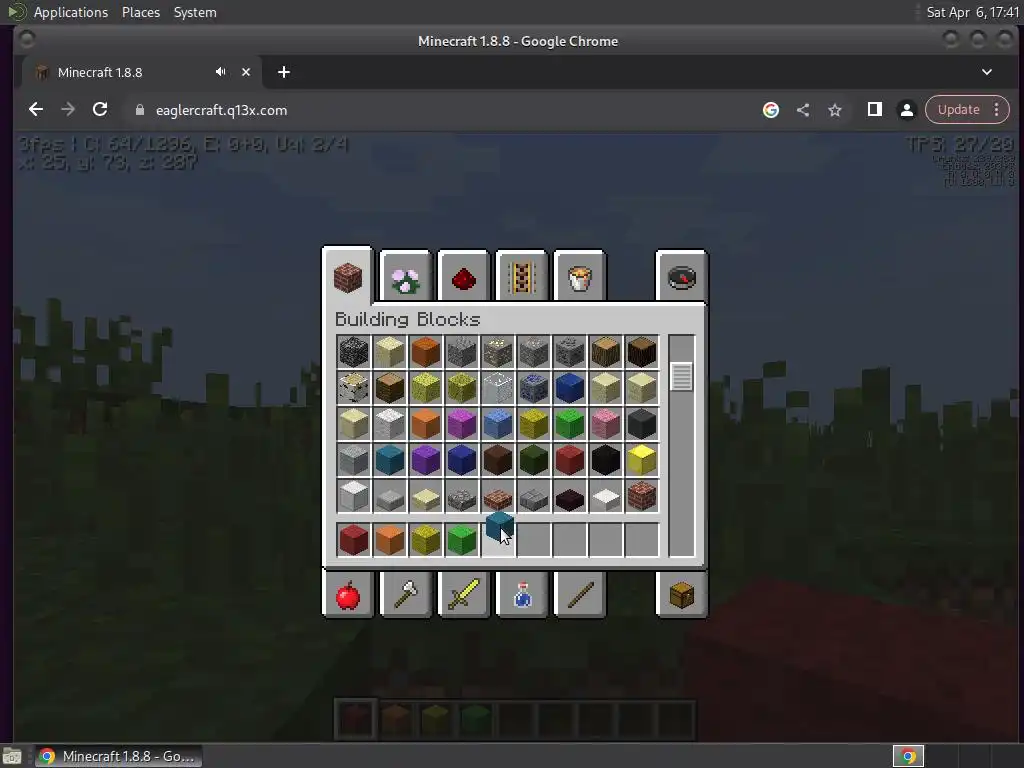Go back in browser history
The image size is (1024, 768).
(x=36, y=110)
